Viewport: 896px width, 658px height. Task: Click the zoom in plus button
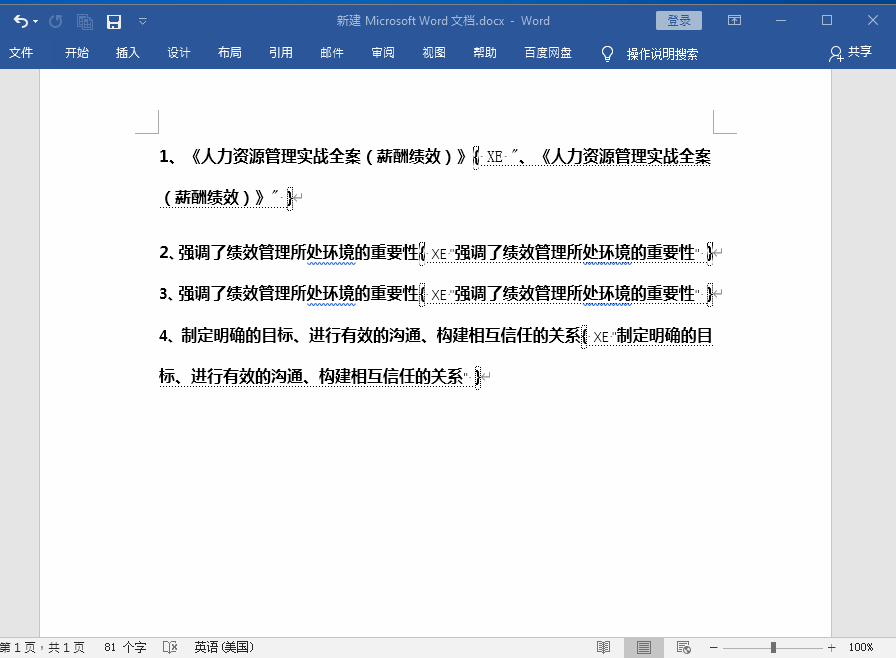(831, 647)
